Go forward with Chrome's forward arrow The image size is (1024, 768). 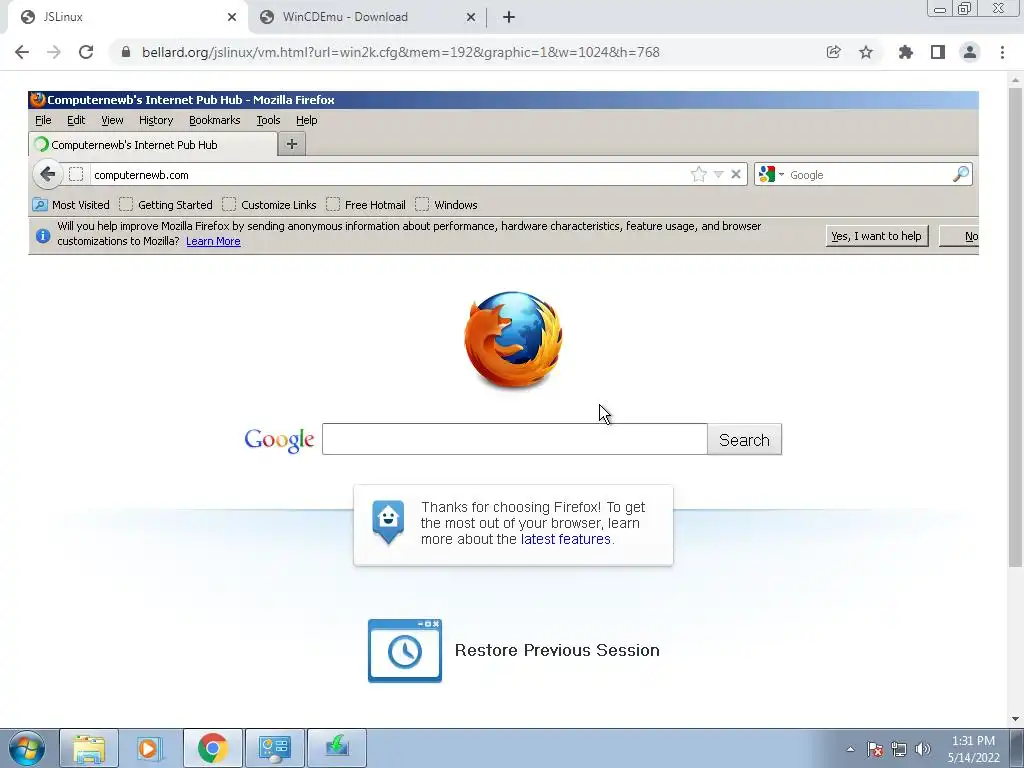(x=54, y=52)
